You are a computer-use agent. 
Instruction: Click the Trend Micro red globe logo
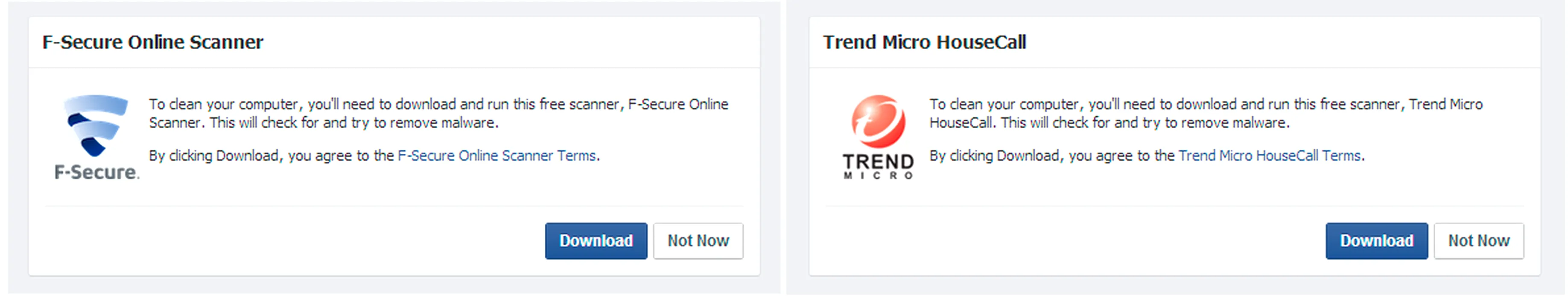coord(878,121)
